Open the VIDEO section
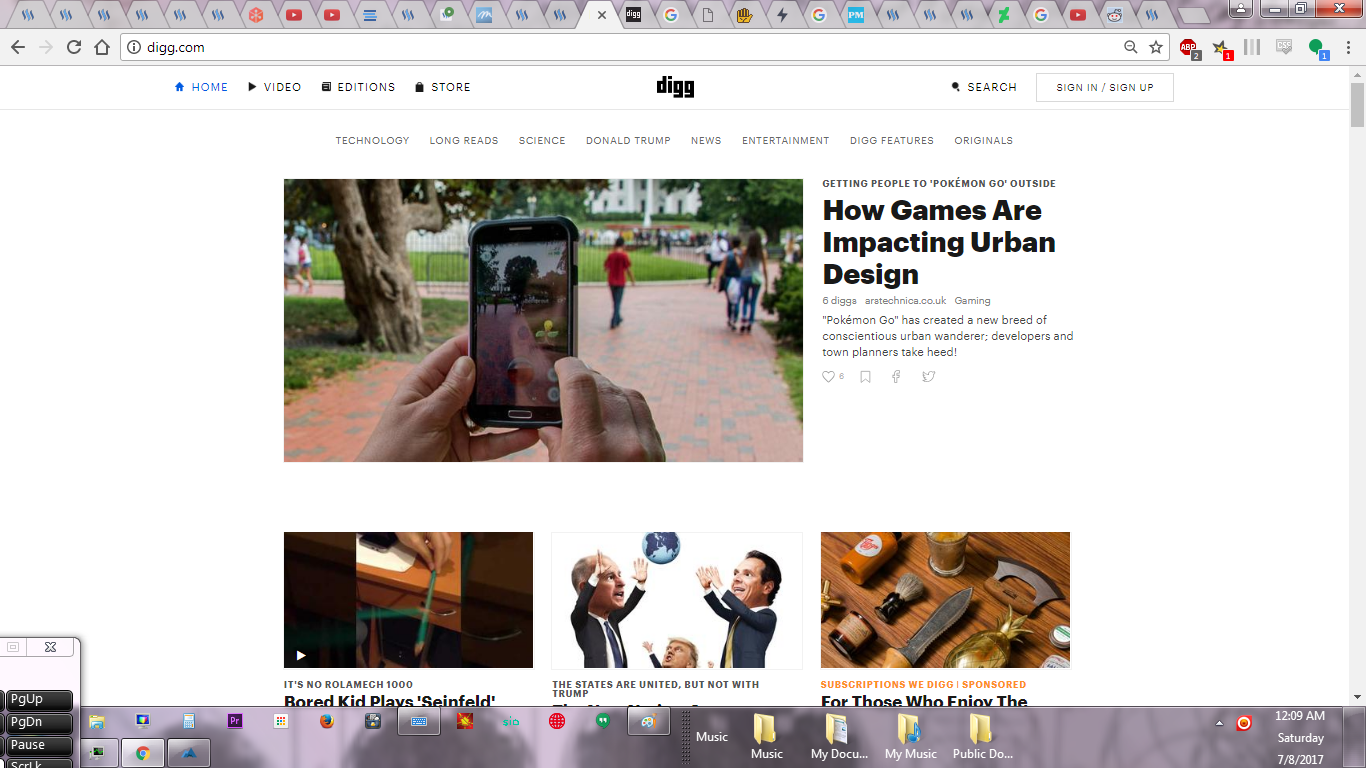Image resolution: width=1366 pixels, height=768 pixels. tap(275, 87)
